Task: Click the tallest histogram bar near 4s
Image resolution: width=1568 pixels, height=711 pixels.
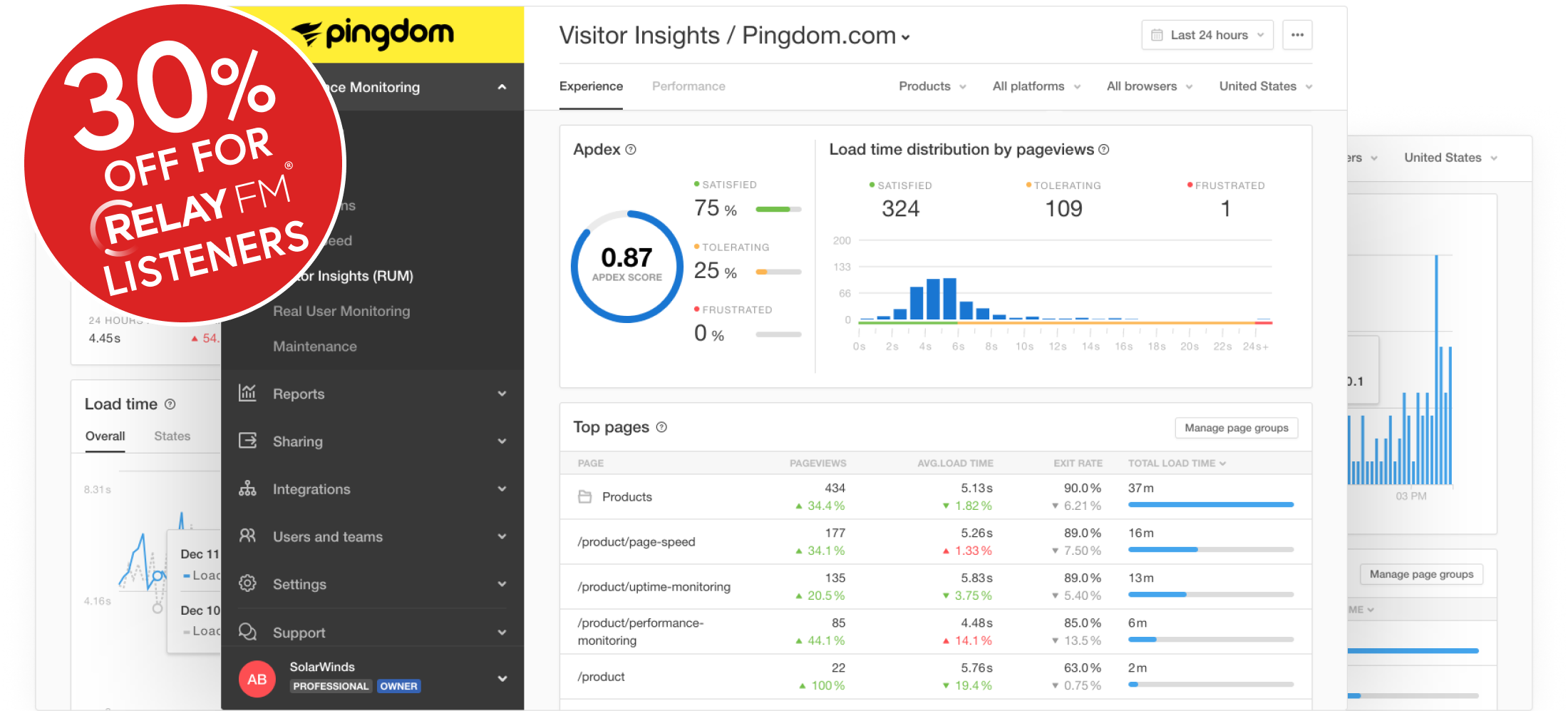Action: [x=949, y=299]
